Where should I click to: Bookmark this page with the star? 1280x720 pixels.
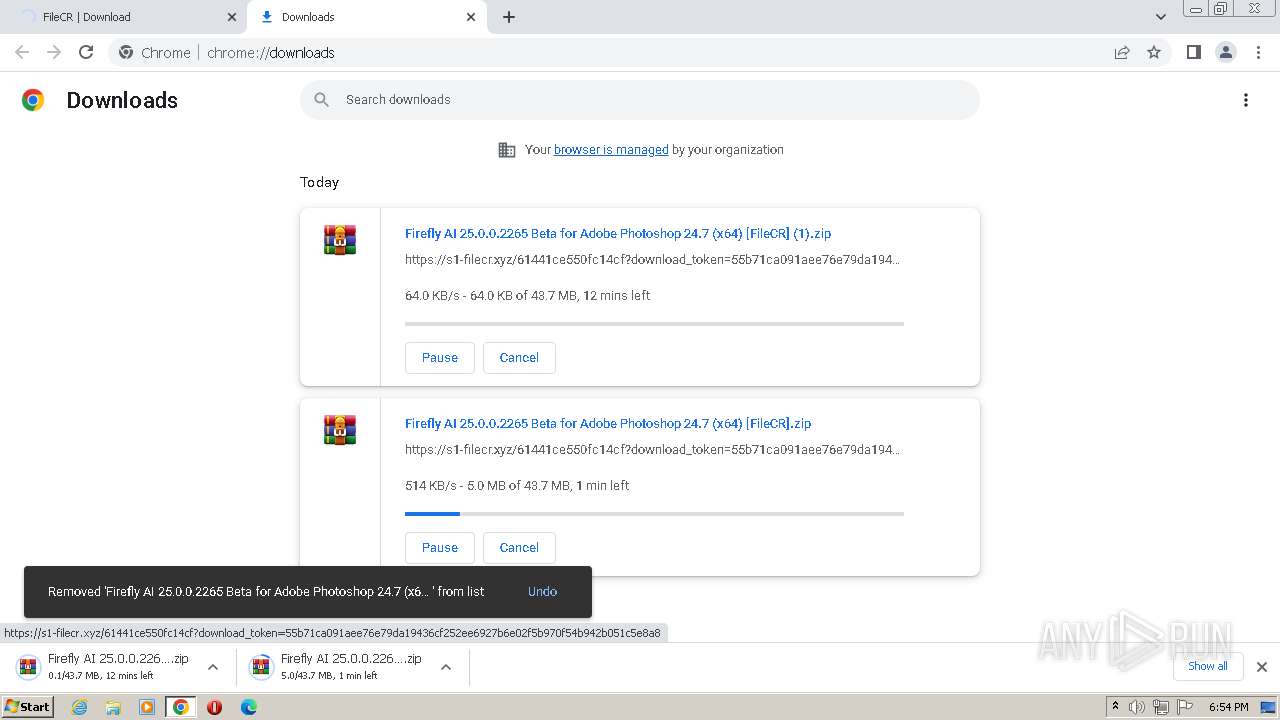click(1154, 53)
